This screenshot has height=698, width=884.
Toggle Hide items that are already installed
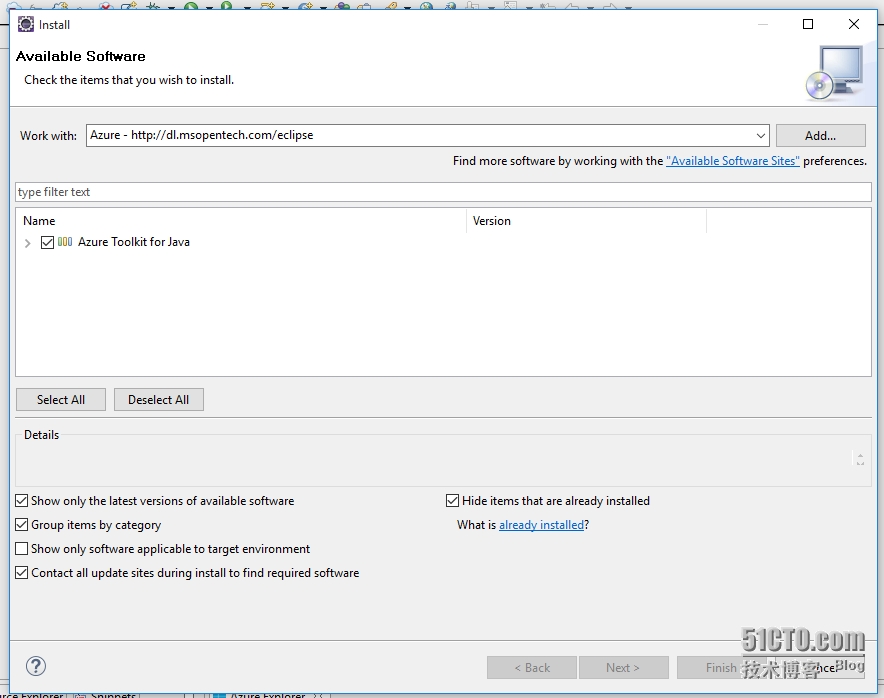pyautogui.click(x=452, y=501)
